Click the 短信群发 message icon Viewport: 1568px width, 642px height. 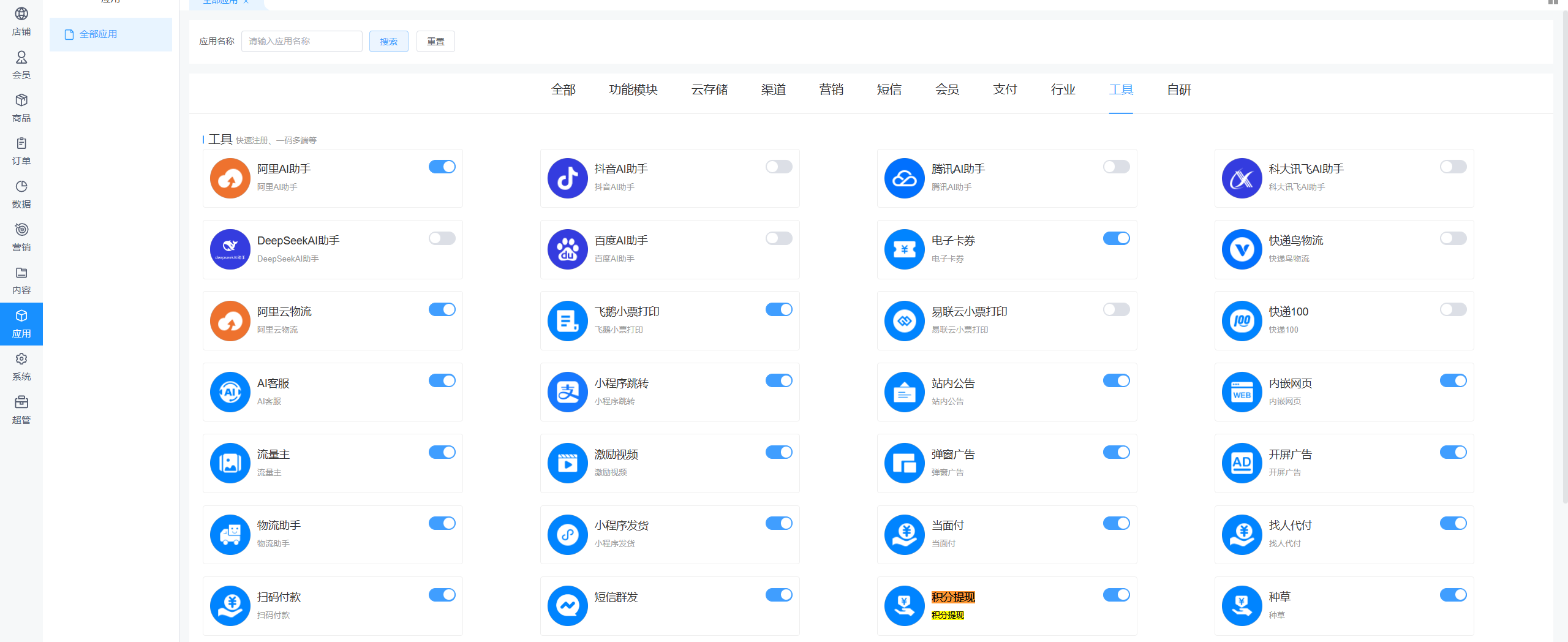(568, 606)
